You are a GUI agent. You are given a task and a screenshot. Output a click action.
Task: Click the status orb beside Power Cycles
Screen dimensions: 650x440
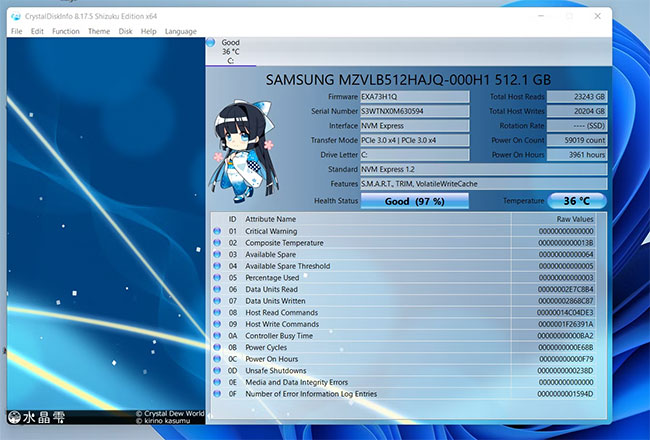pyautogui.click(x=218, y=347)
